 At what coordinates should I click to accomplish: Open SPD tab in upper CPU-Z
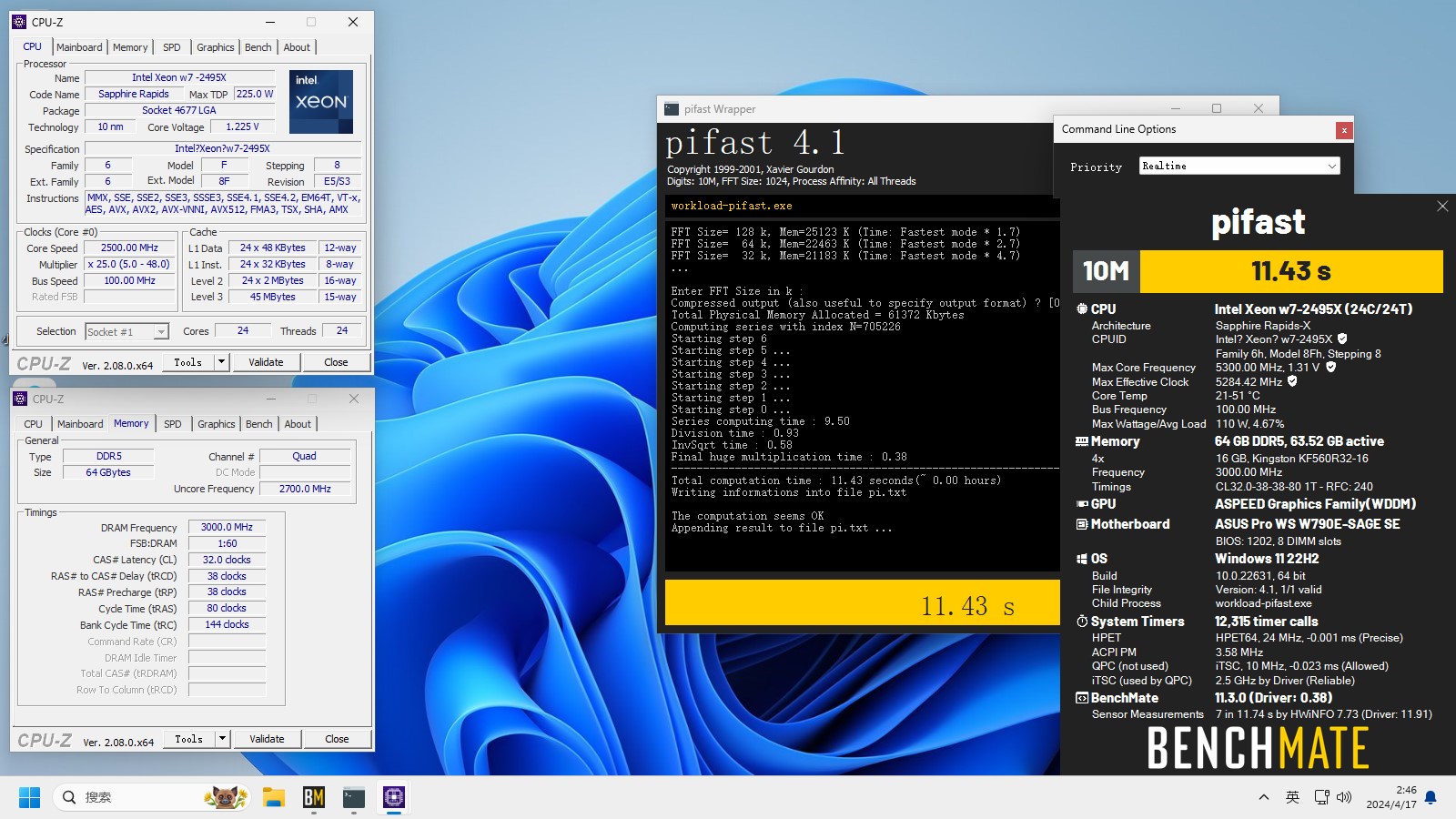pyautogui.click(x=171, y=47)
